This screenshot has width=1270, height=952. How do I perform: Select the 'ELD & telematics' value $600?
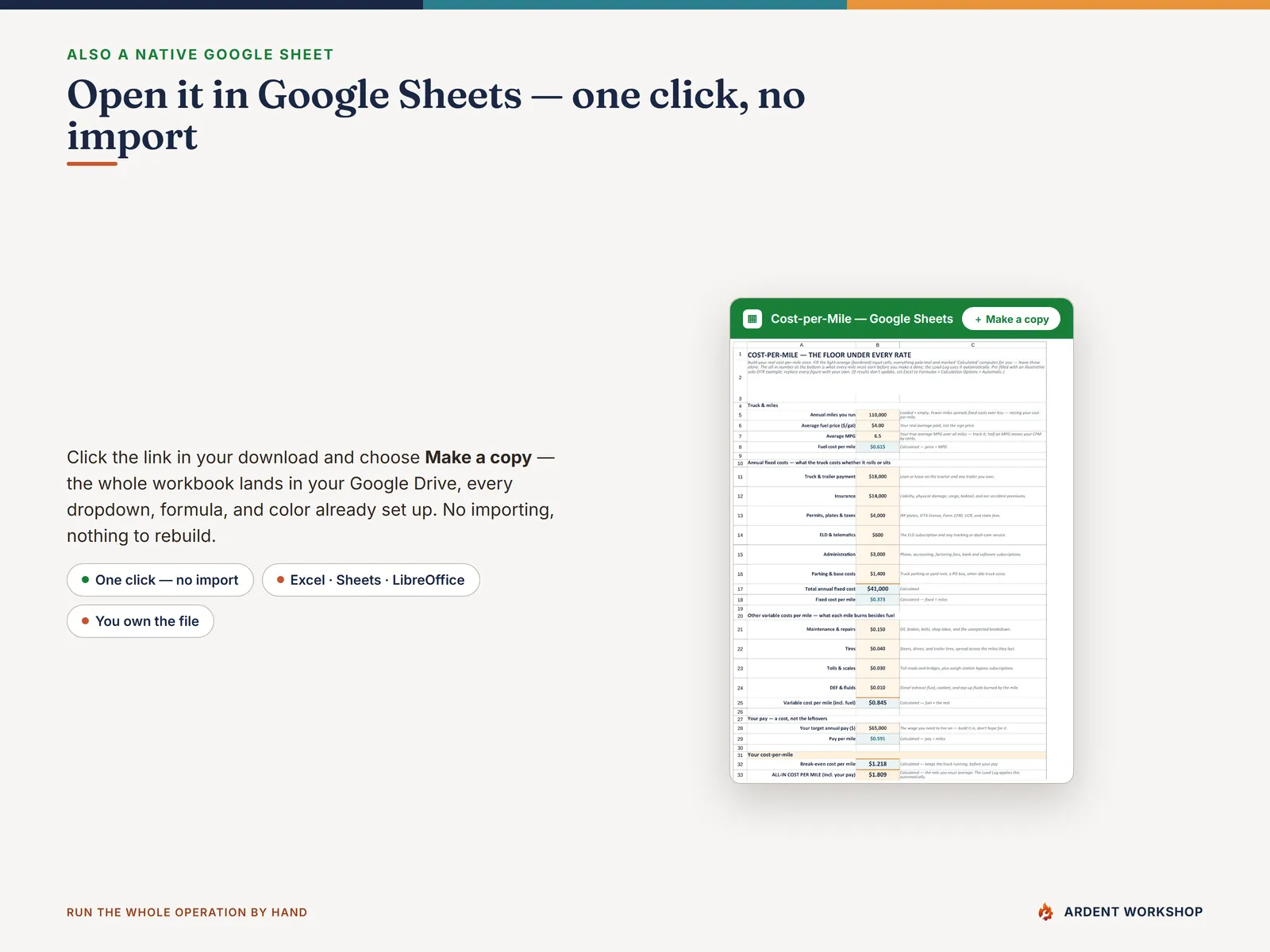click(x=877, y=535)
